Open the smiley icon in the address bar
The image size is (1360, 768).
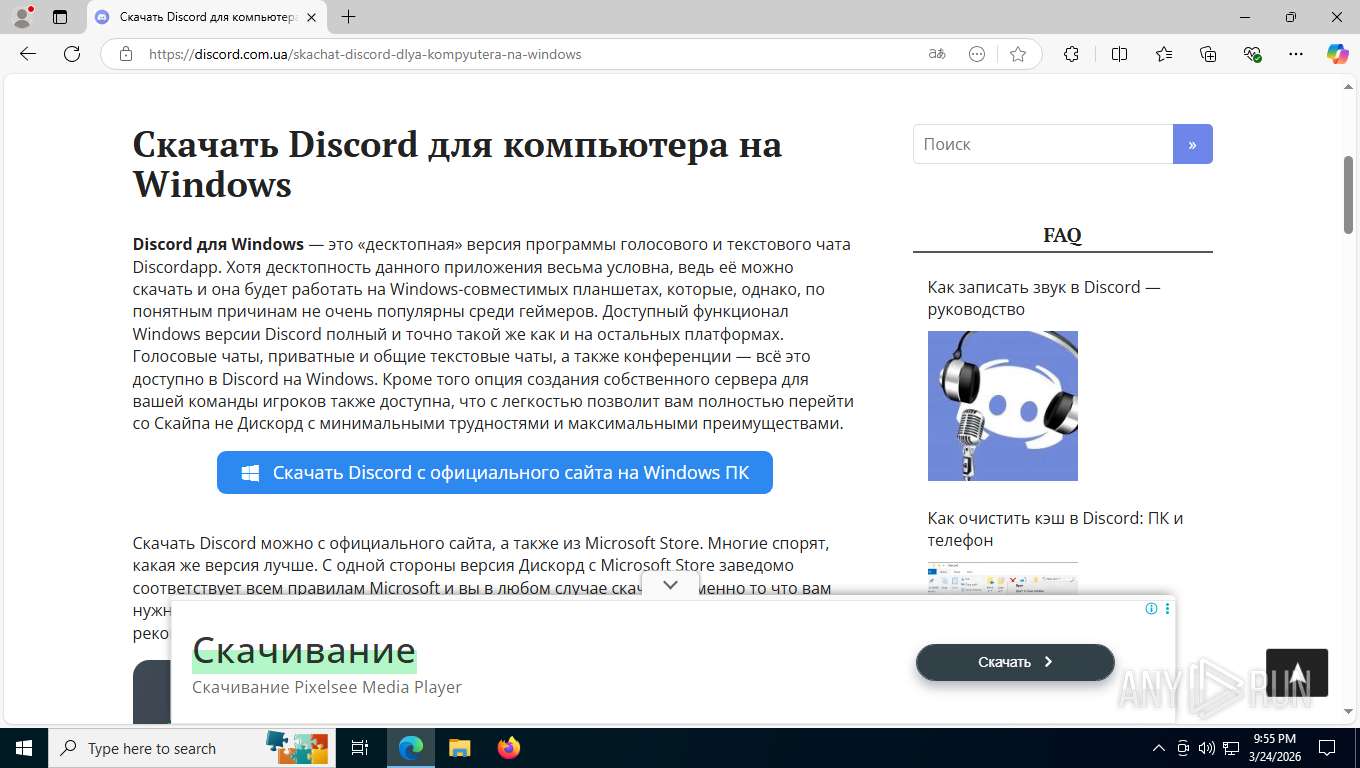pyautogui.click(x=977, y=54)
